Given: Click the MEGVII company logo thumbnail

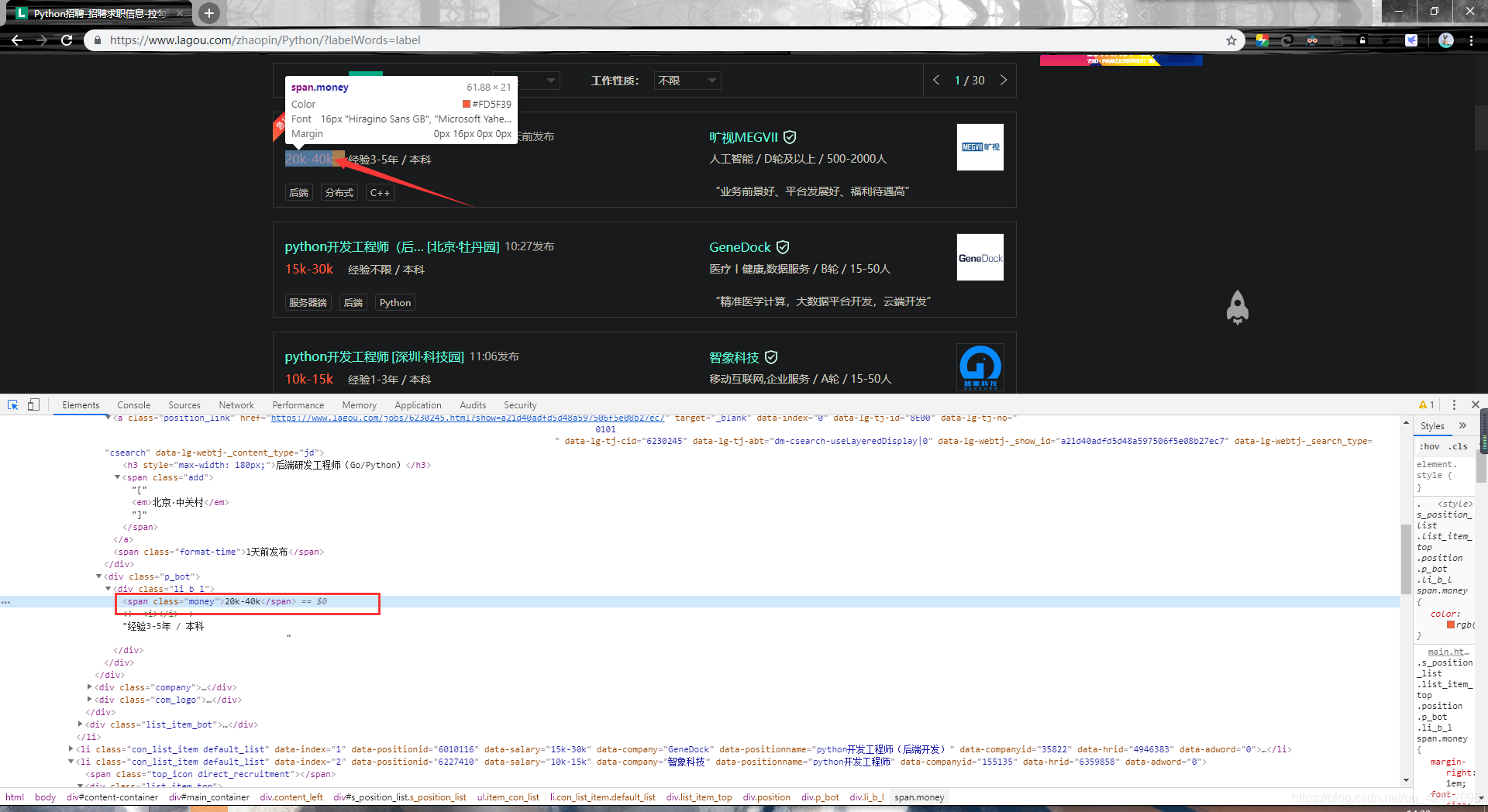Looking at the screenshot, I should click(x=980, y=147).
